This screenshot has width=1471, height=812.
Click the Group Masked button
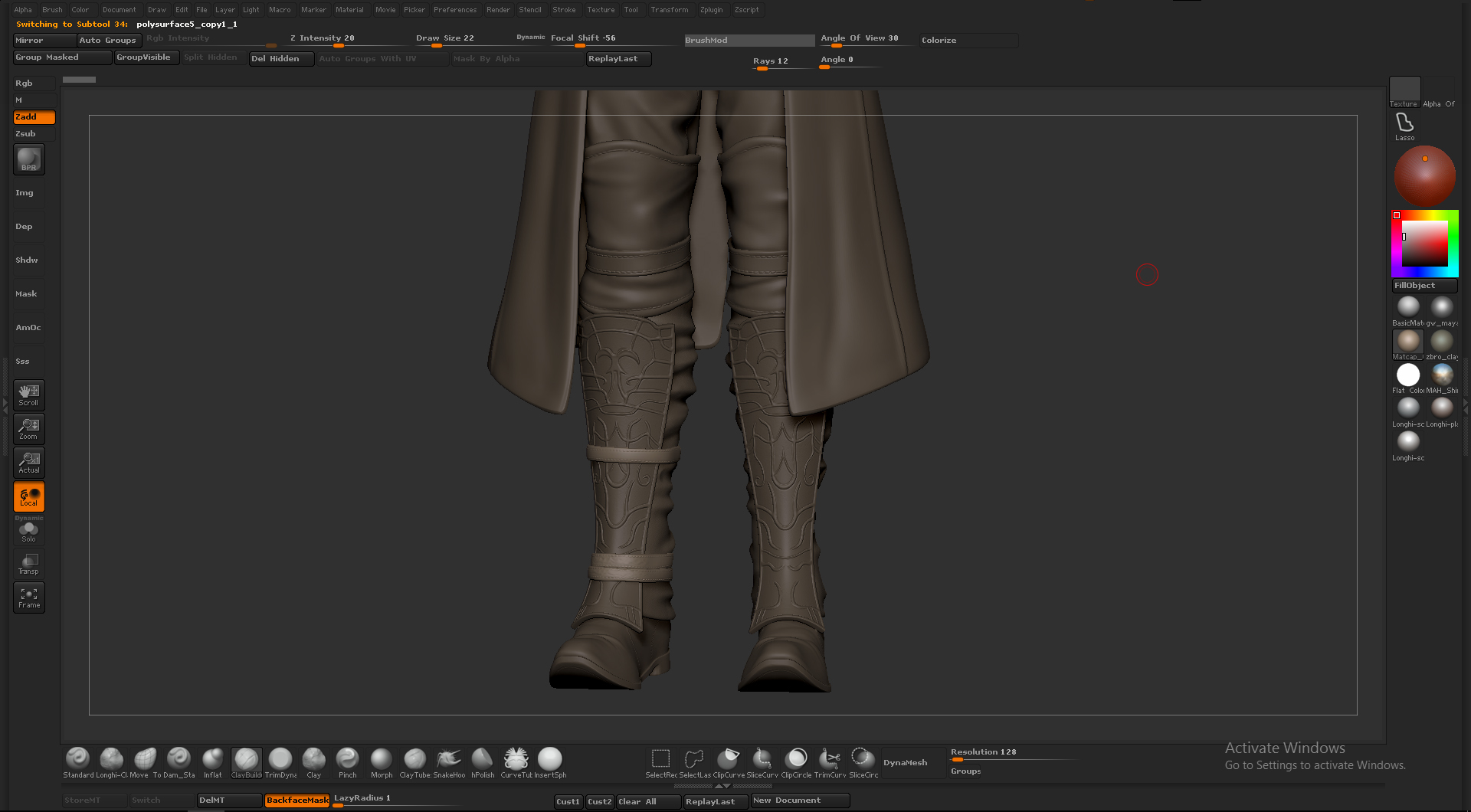coord(63,57)
